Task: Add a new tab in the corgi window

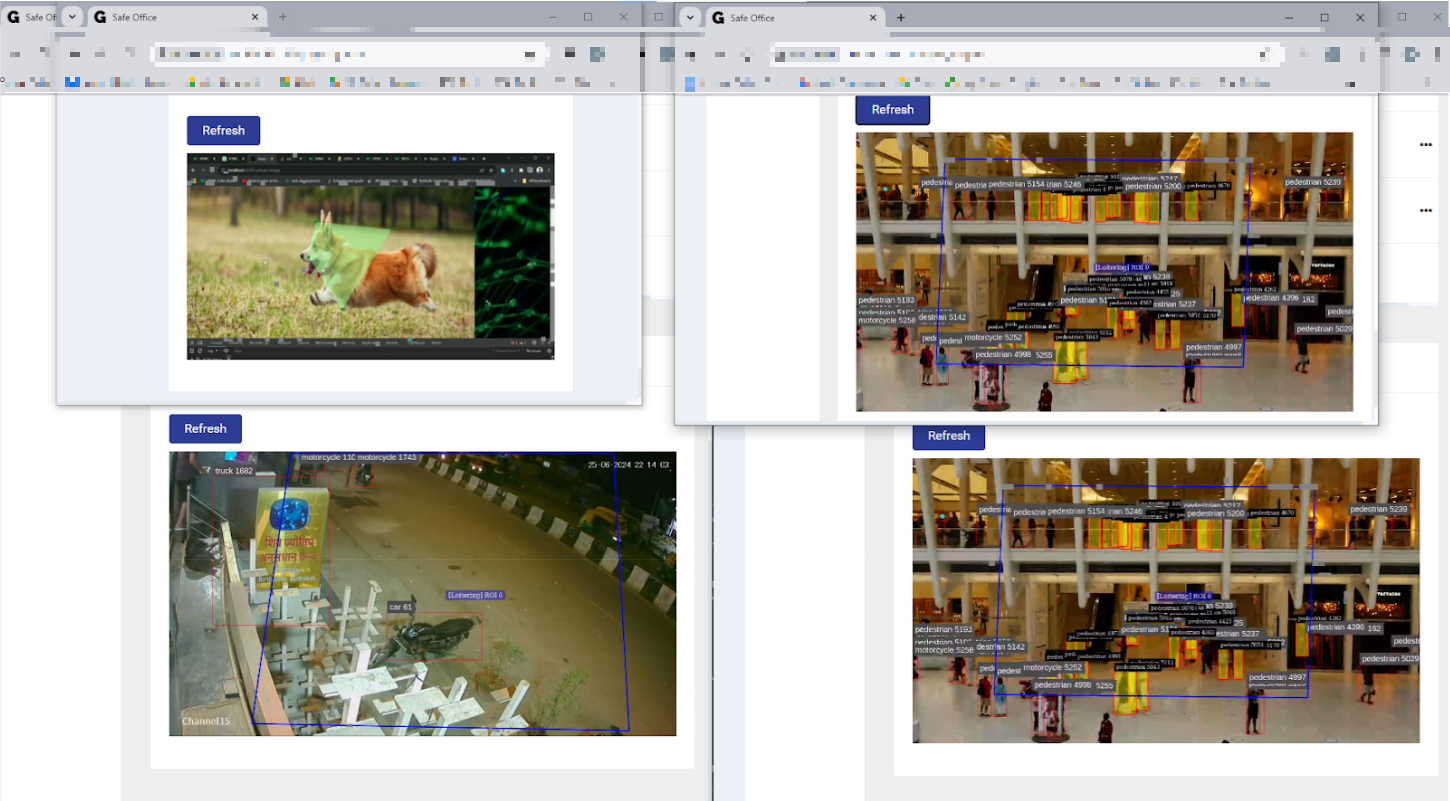Action: (283, 17)
